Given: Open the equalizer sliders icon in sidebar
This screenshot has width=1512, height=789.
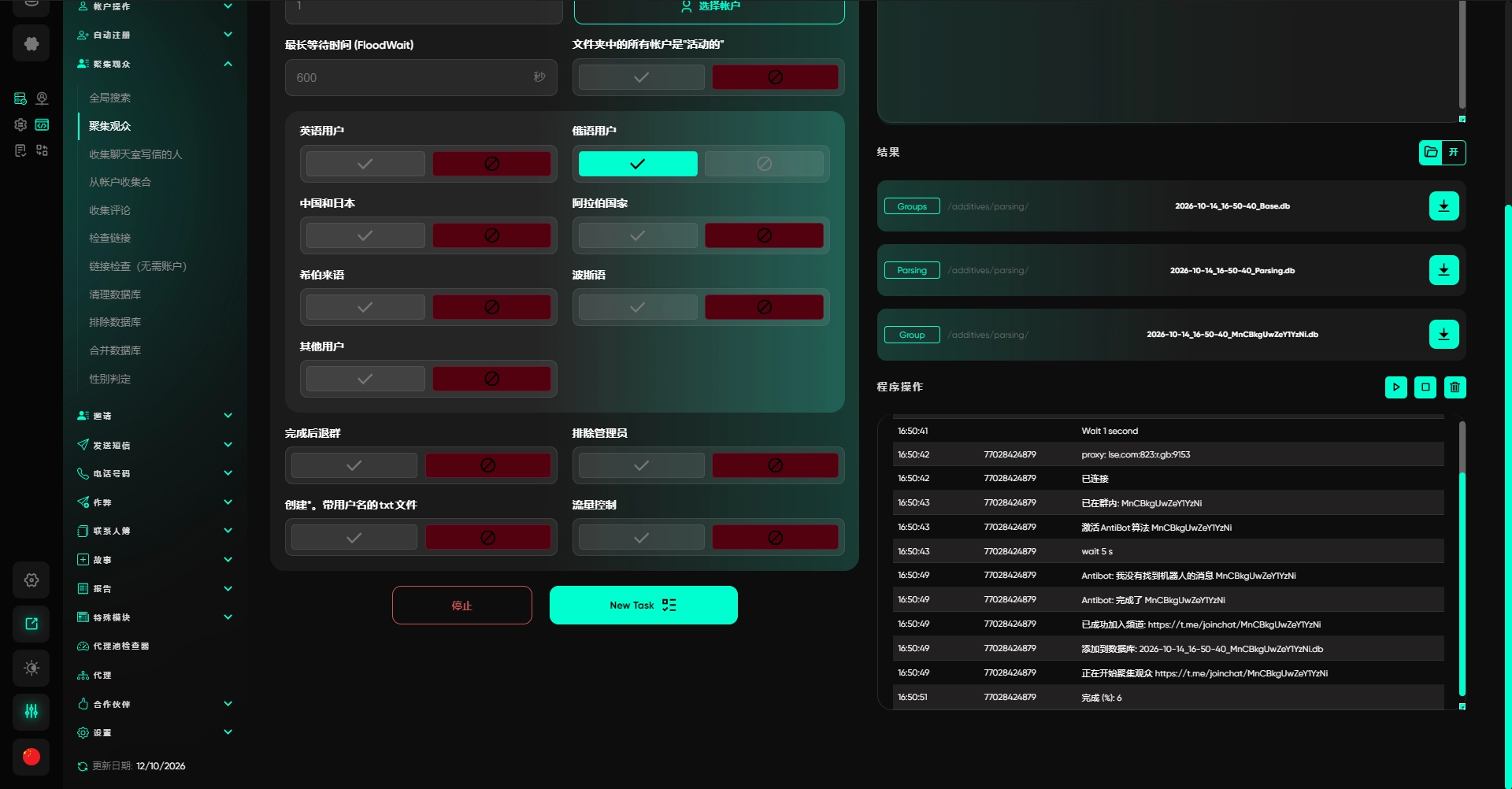Looking at the screenshot, I should tap(31, 712).
